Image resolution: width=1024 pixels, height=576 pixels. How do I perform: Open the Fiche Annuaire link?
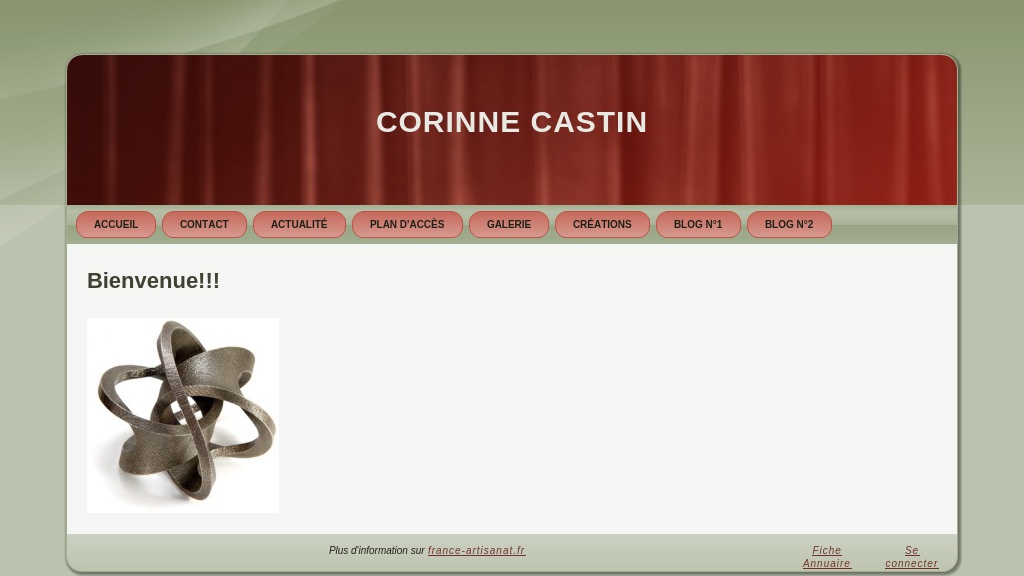[x=827, y=557]
